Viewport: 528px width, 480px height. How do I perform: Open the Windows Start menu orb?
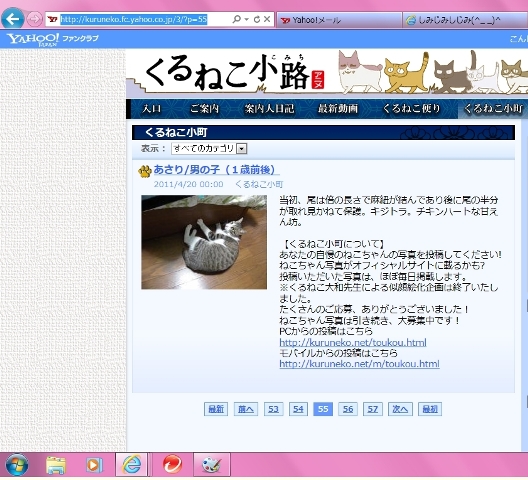[x=17, y=465]
